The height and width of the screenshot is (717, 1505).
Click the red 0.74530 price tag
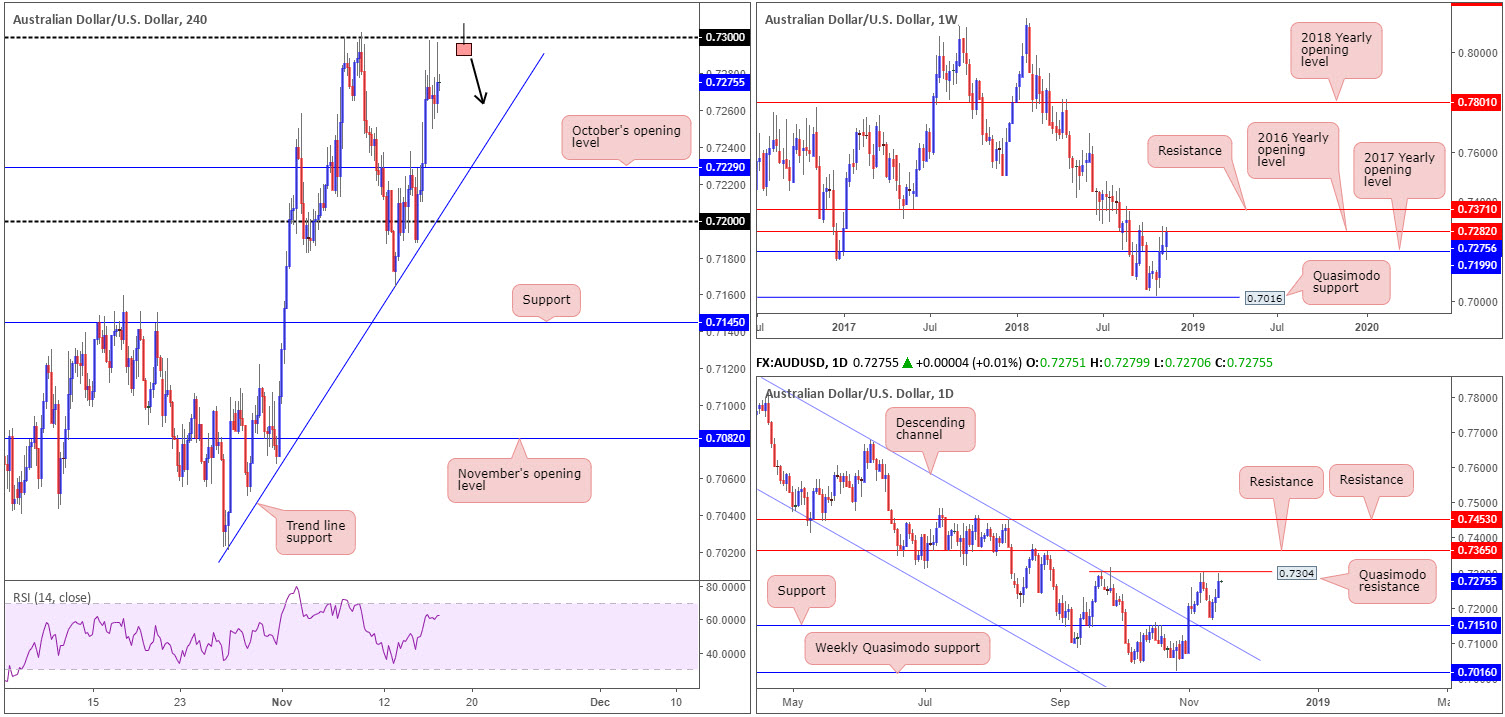click(x=1477, y=519)
